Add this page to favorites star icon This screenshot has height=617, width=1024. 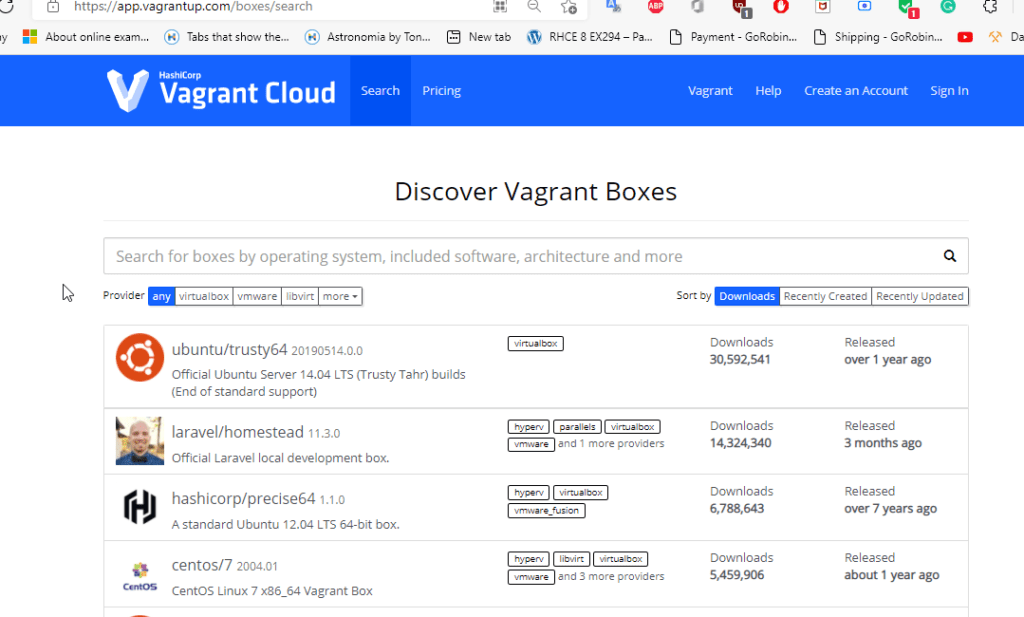[569, 7]
